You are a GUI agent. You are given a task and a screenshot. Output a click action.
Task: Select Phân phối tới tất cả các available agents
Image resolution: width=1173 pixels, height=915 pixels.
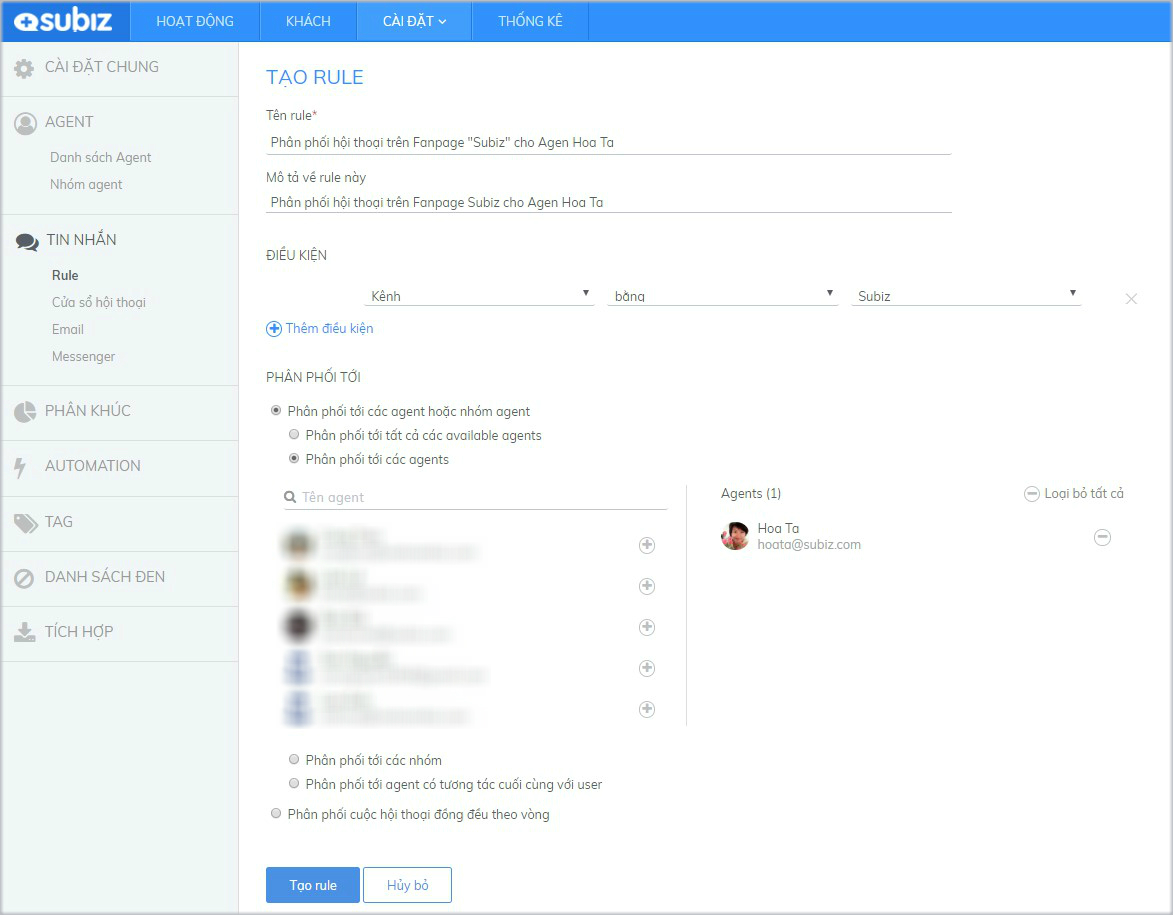click(x=294, y=434)
